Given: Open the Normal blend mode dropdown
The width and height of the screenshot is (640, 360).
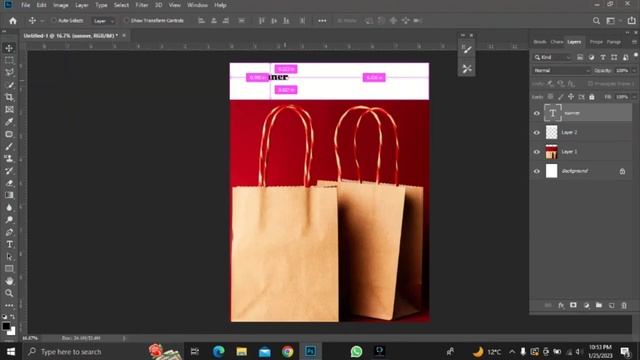Looking at the screenshot, I should pyautogui.click(x=562, y=71).
